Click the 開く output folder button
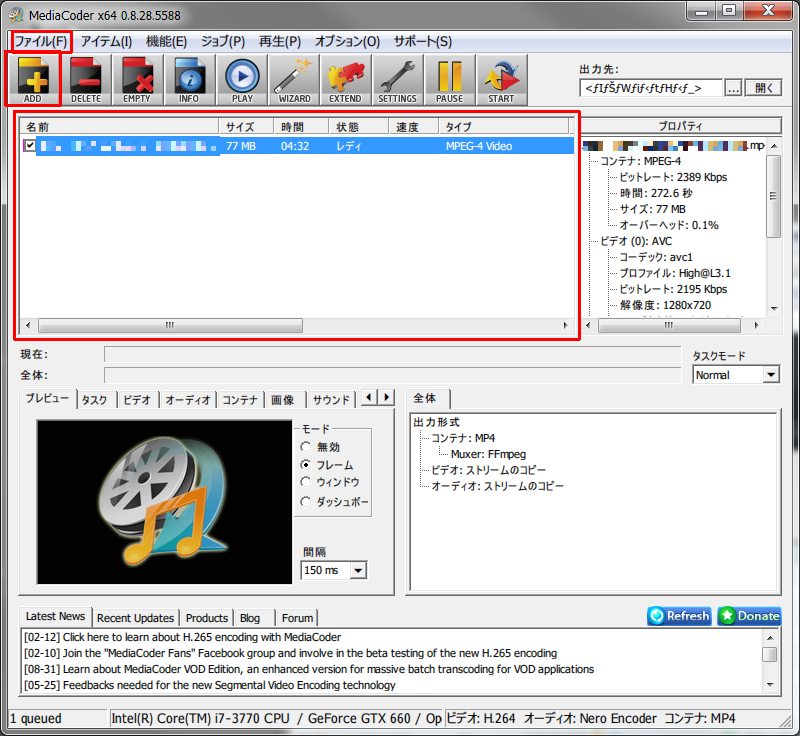Viewport: 800px width, 736px height. point(763,88)
